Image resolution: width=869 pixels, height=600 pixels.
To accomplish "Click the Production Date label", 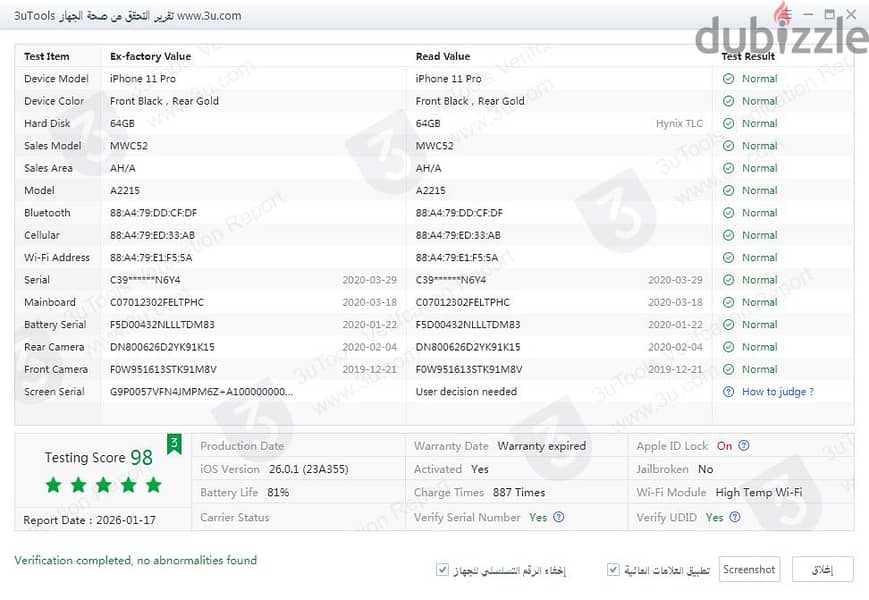I will click(x=242, y=446).
